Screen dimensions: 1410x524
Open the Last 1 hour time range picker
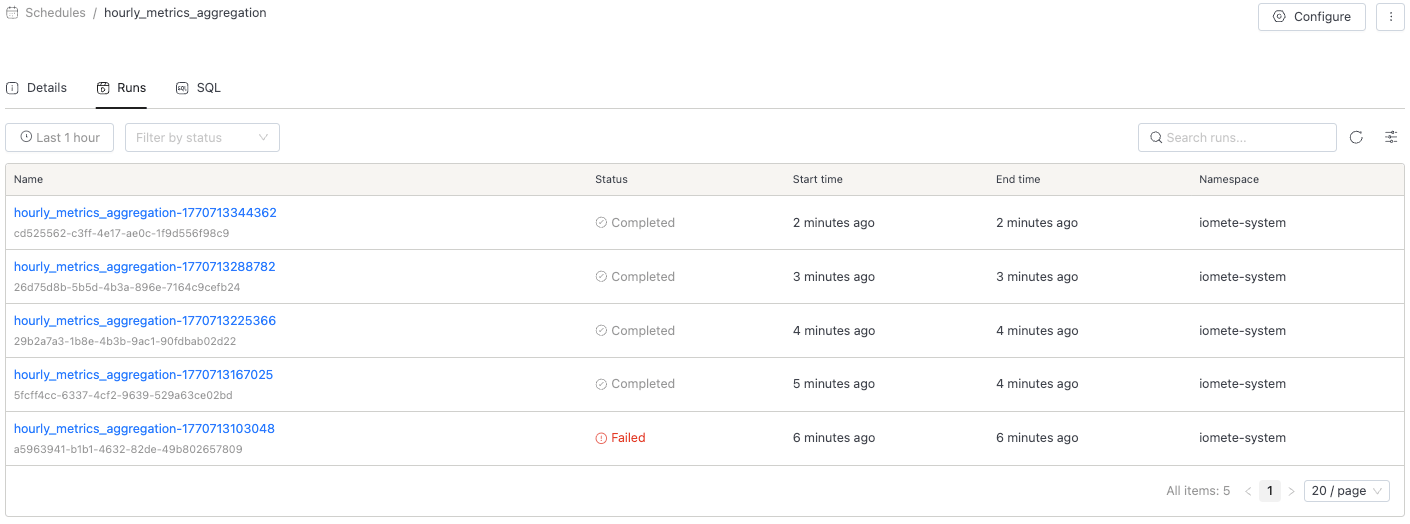[x=60, y=138]
